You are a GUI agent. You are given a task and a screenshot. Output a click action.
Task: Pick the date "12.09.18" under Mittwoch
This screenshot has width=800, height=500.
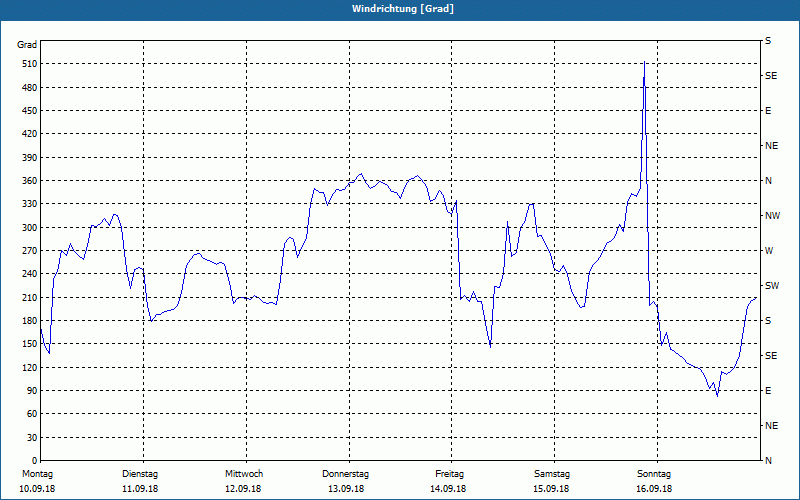pyautogui.click(x=243, y=489)
